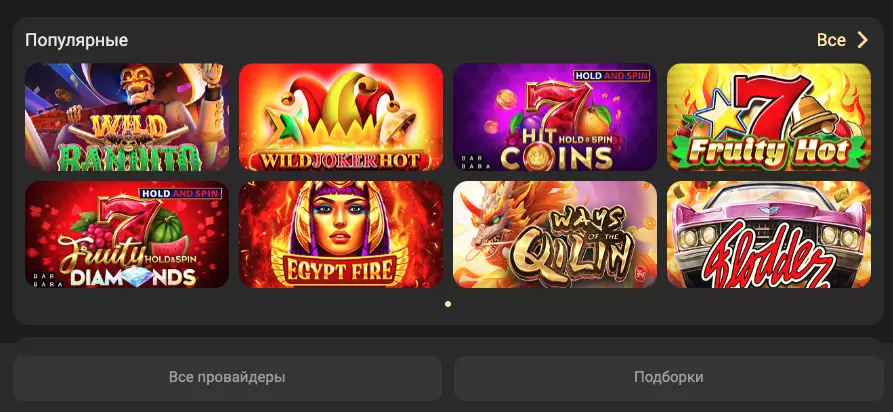Screen dimensions: 893x412
Task: Launch the Egypt Fire slot game
Action: click(x=341, y=234)
